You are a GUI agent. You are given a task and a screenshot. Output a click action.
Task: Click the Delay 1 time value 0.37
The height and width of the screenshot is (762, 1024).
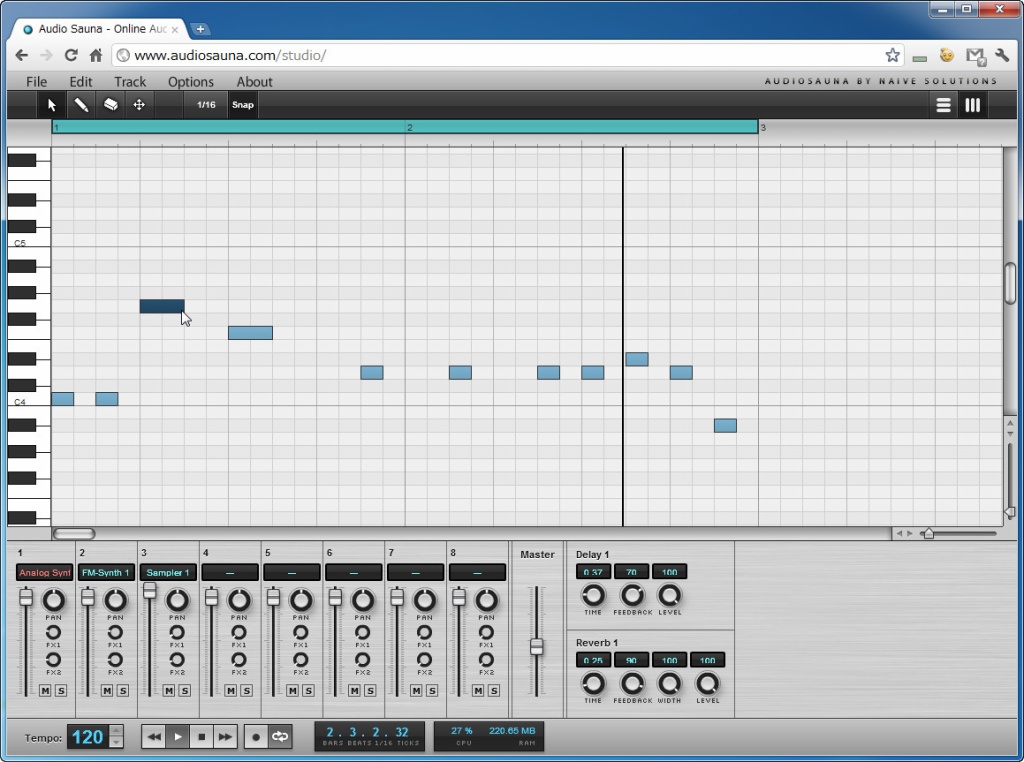coord(593,572)
